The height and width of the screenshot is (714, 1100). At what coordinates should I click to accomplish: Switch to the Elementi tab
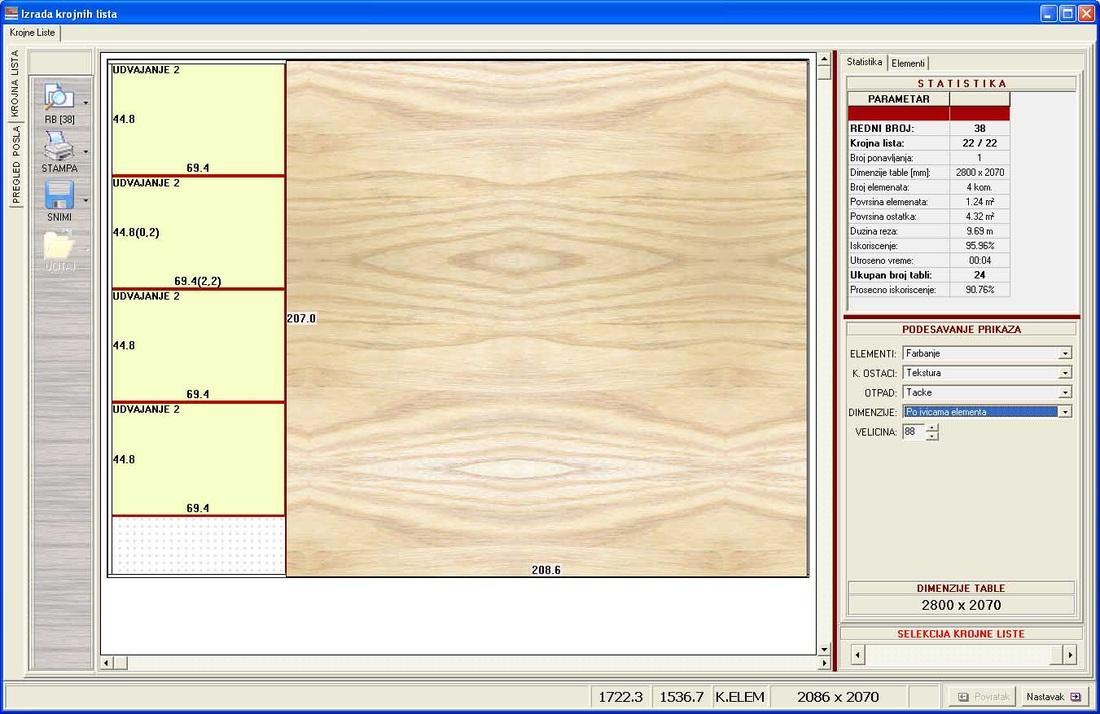tap(908, 62)
